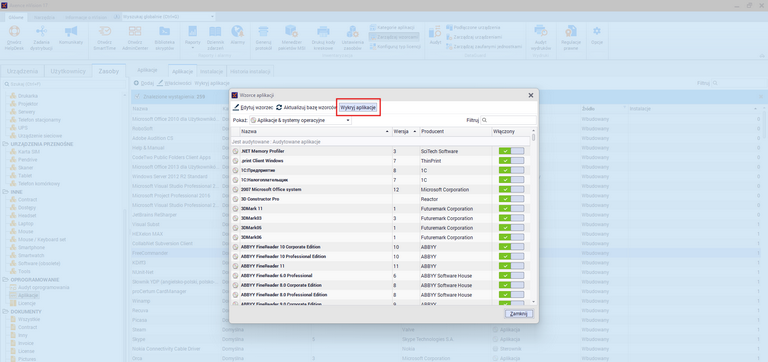Sort the dialog list by Wersja column

406,132
